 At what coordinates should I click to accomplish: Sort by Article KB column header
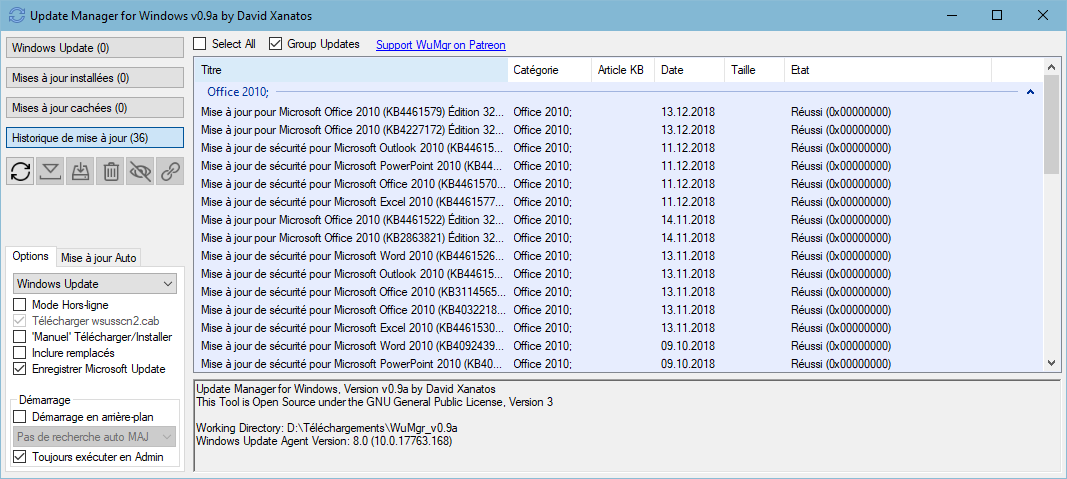[623, 70]
